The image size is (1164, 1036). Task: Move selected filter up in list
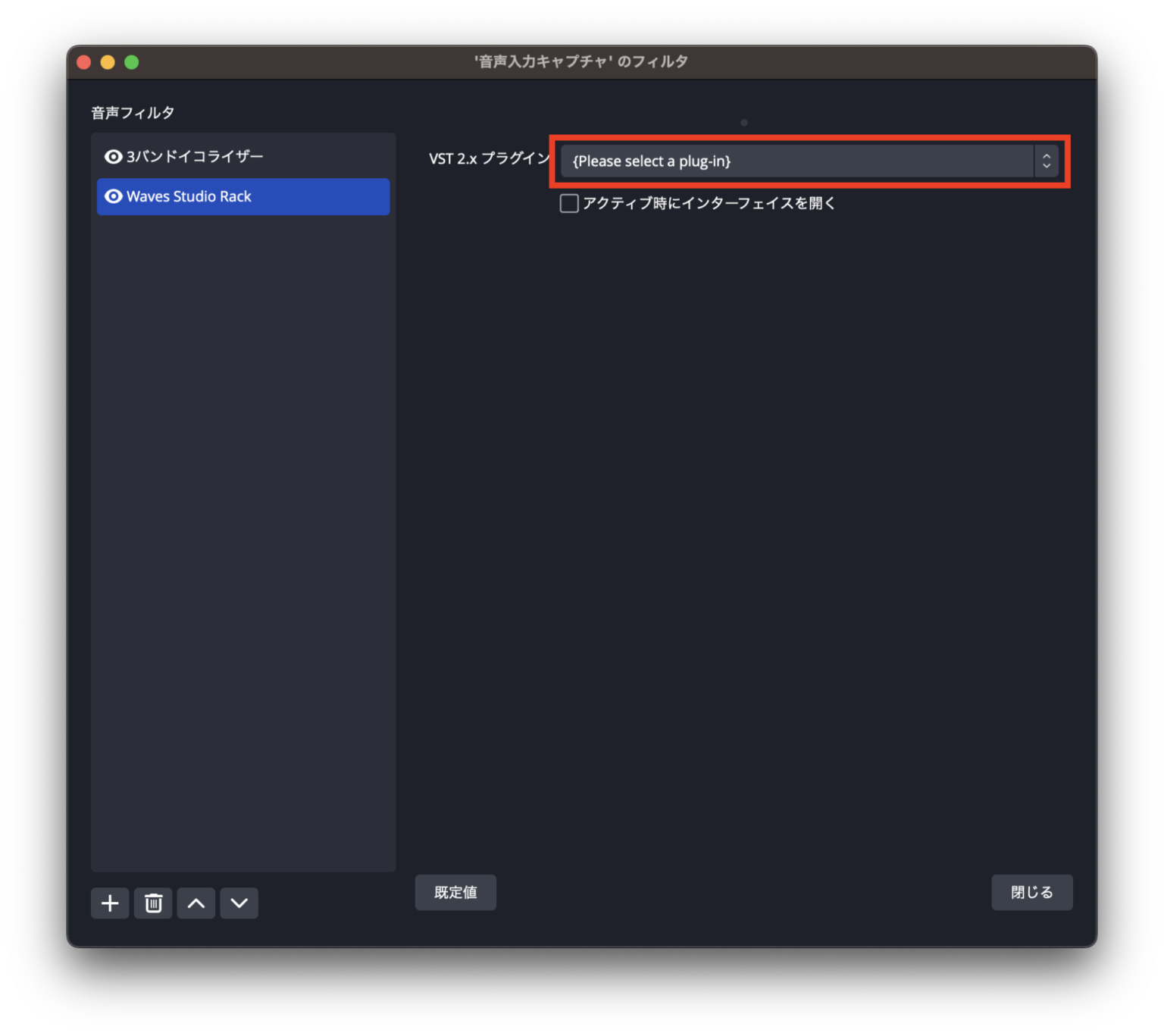196,903
